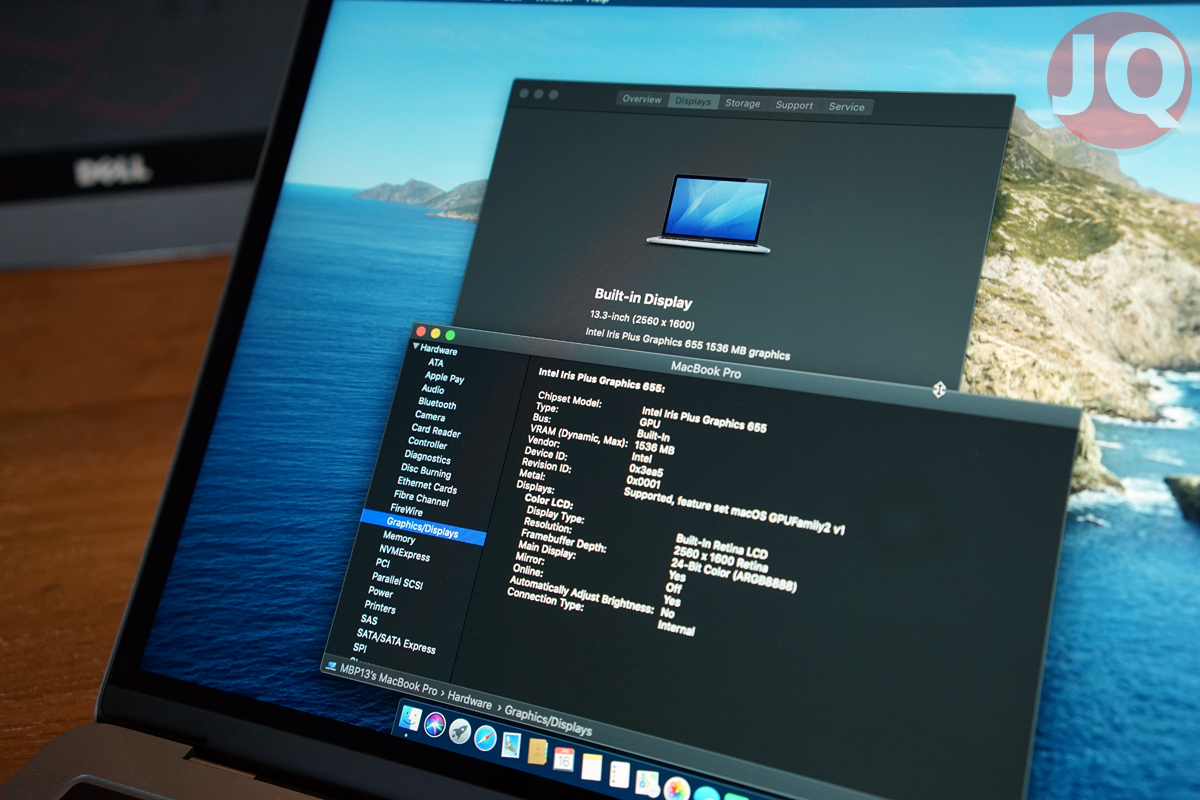Select Camera in the sidebar
The width and height of the screenshot is (1200, 800).
click(430, 416)
